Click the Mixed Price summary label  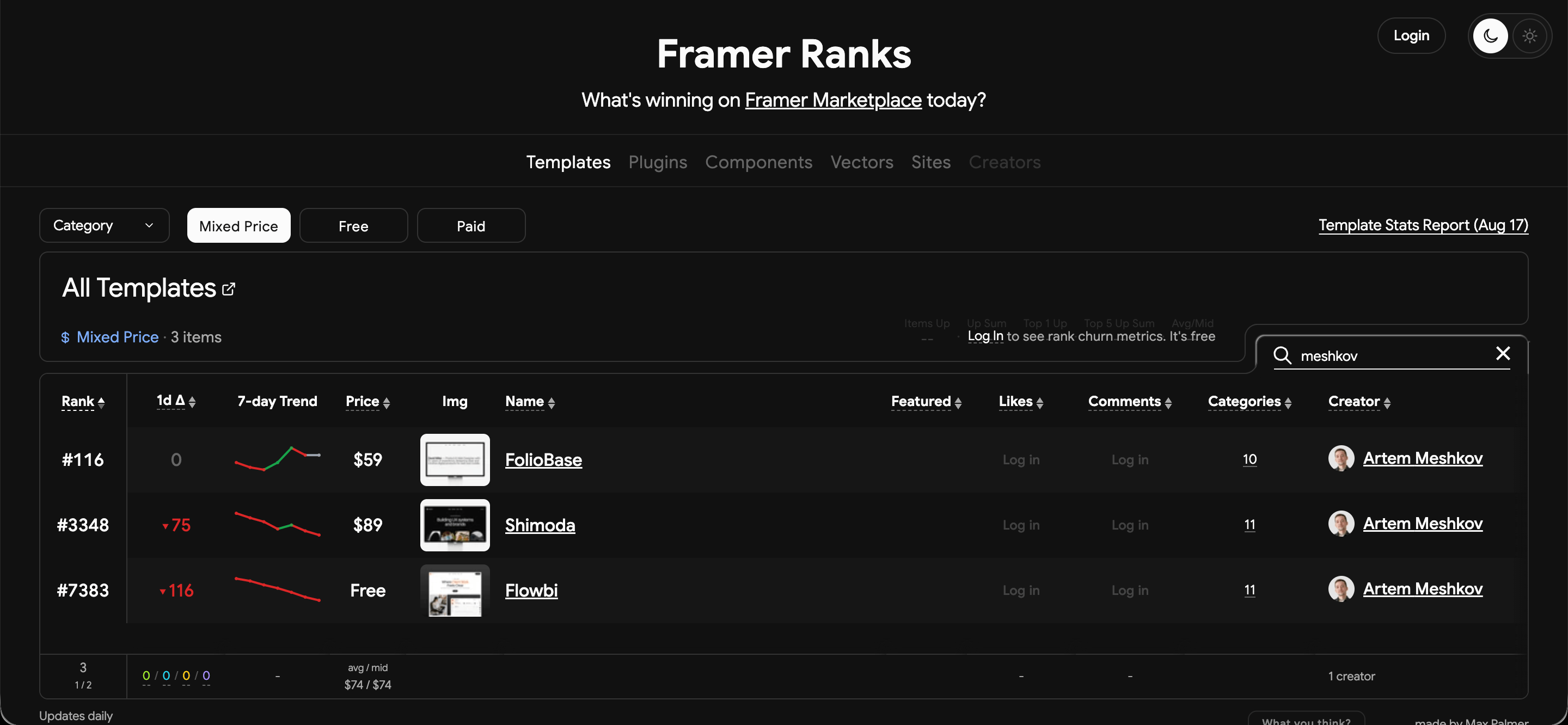[117, 337]
